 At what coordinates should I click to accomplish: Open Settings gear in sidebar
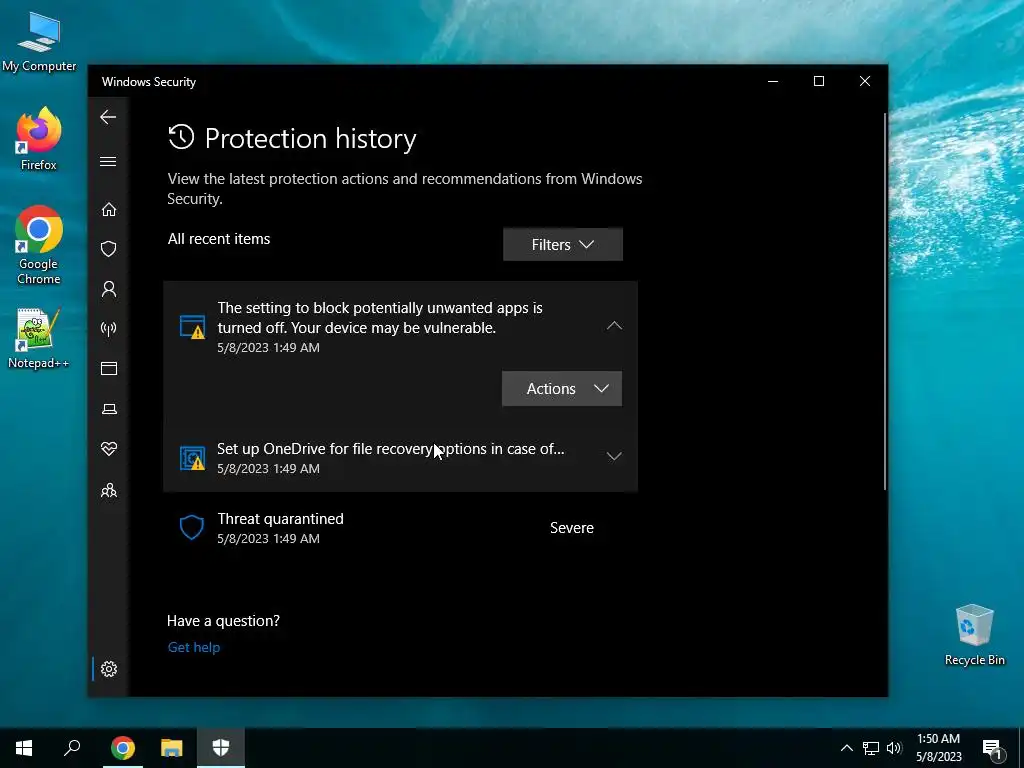click(108, 669)
